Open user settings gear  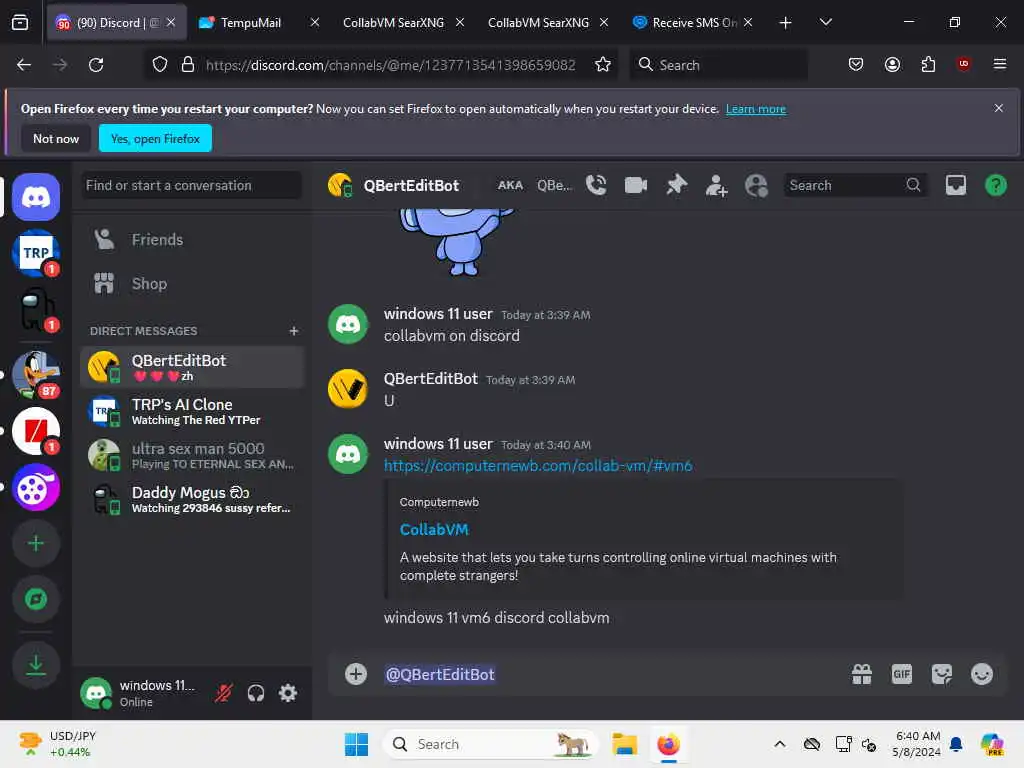coord(288,693)
